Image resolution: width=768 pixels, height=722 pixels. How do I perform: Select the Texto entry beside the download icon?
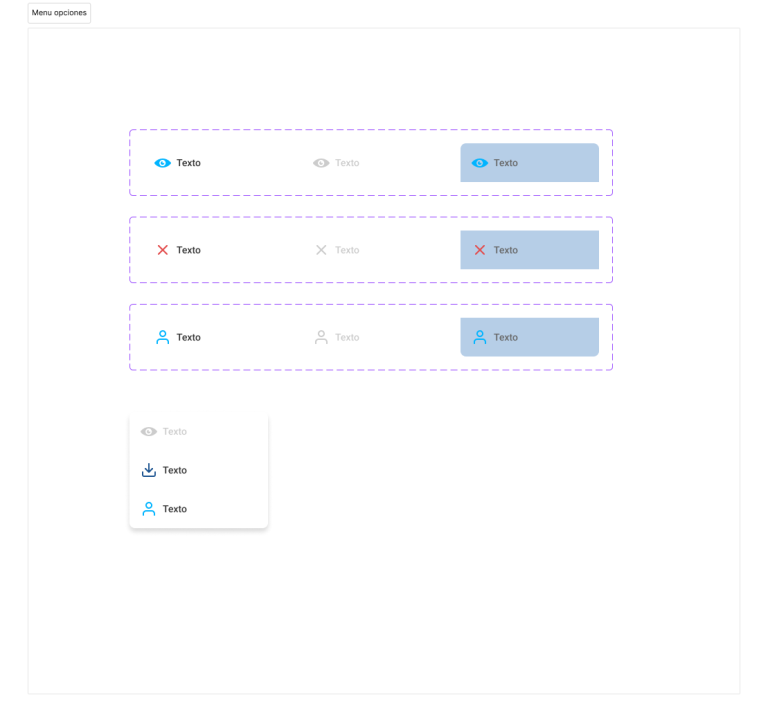click(x=175, y=470)
